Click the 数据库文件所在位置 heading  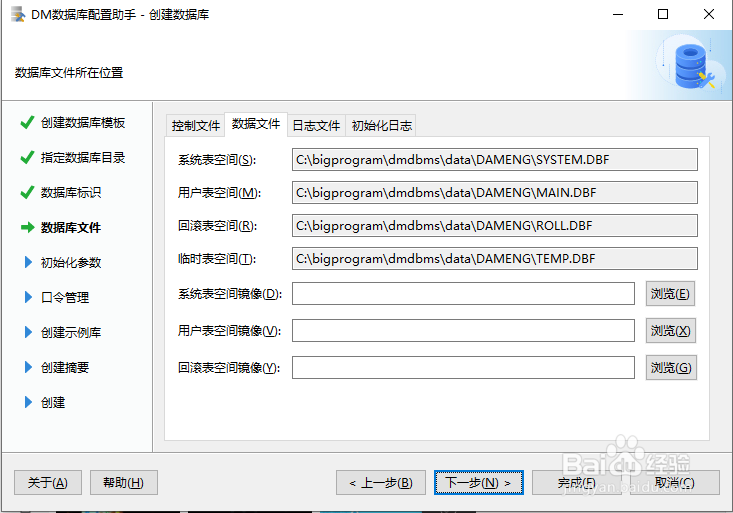point(69,72)
